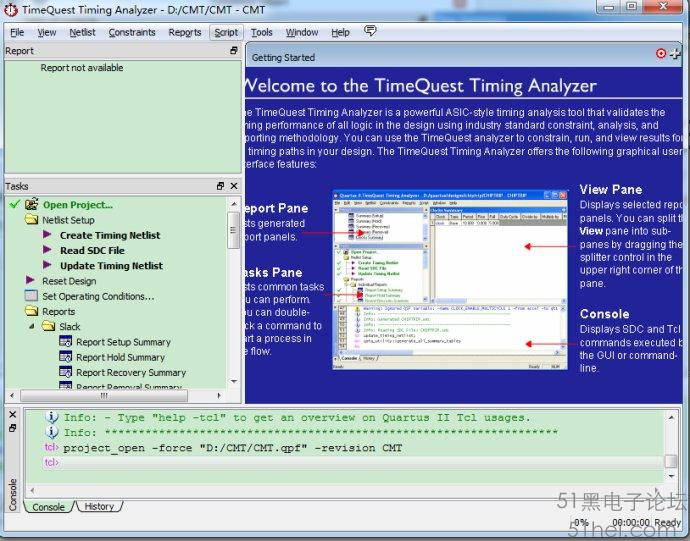Image resolution: width=690 pixels, height=541 pixels.
Task: Undock the Console pane
Action: point(13,428)
